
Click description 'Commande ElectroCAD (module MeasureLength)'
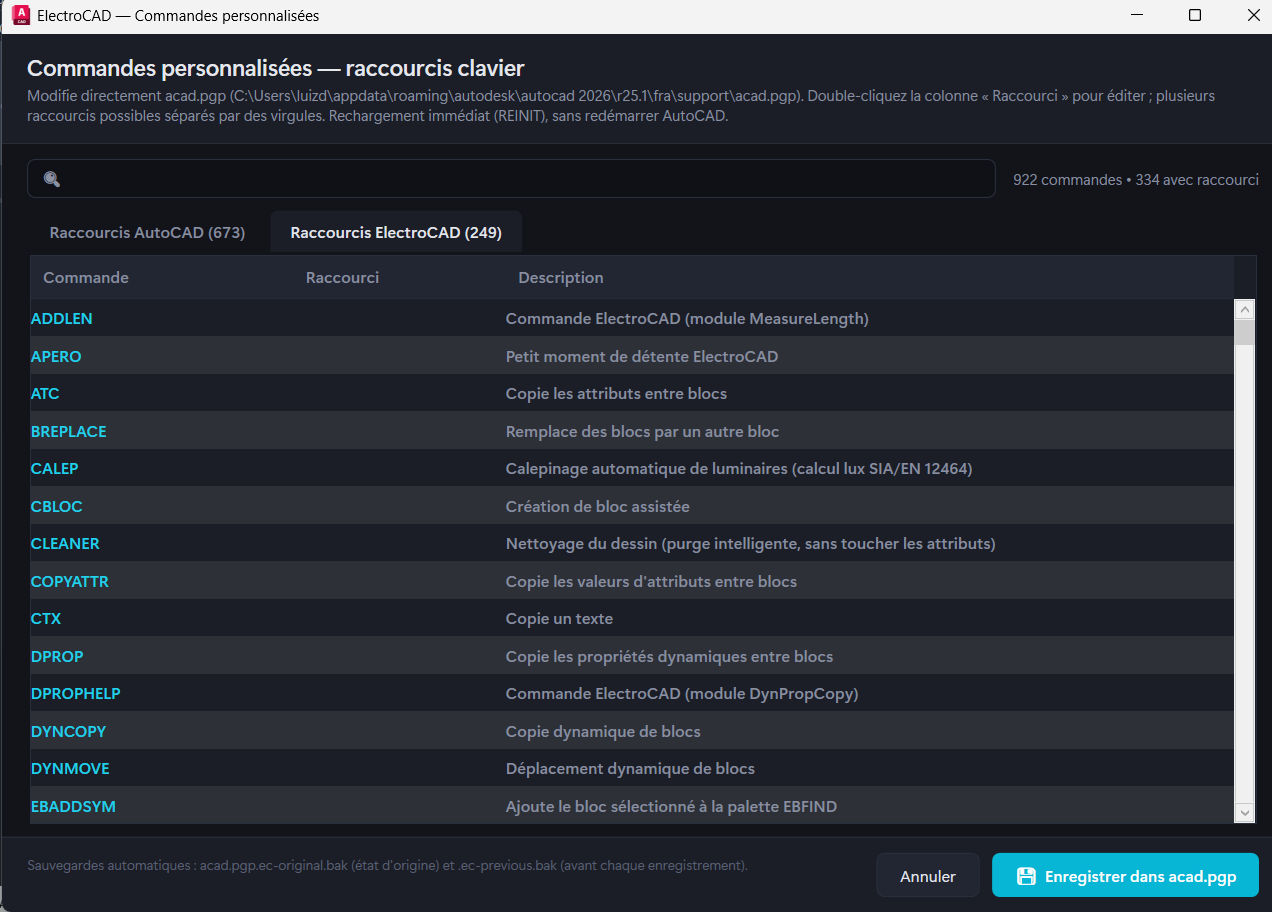point(687,319)
